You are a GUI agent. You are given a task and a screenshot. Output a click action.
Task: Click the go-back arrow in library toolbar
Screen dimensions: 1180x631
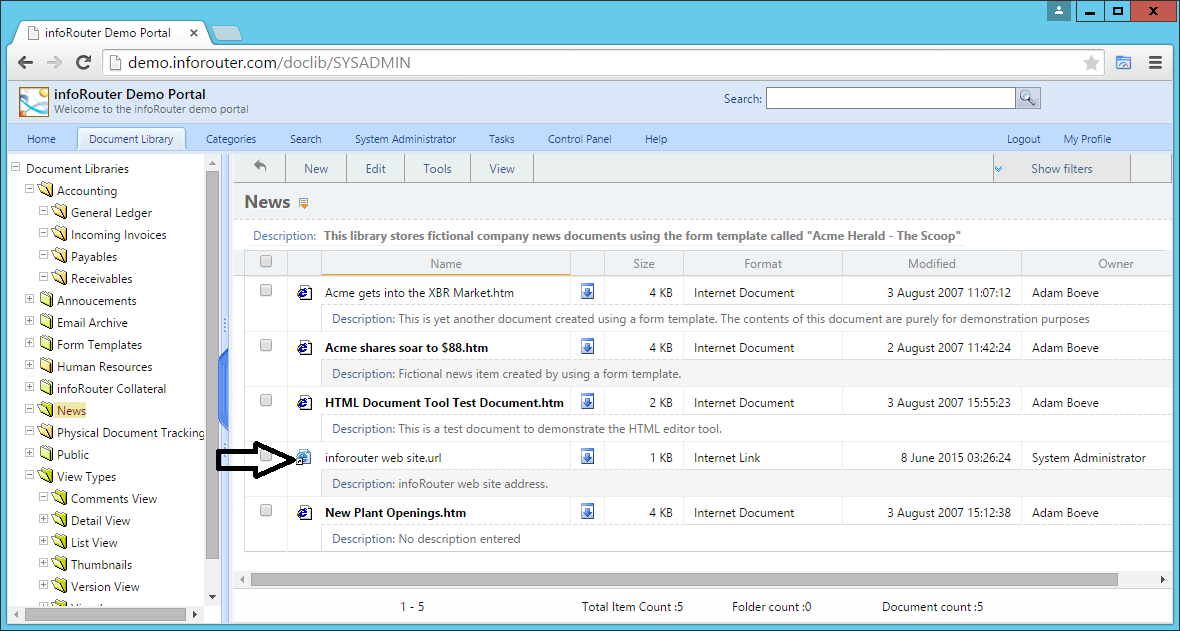click(260, 166)
